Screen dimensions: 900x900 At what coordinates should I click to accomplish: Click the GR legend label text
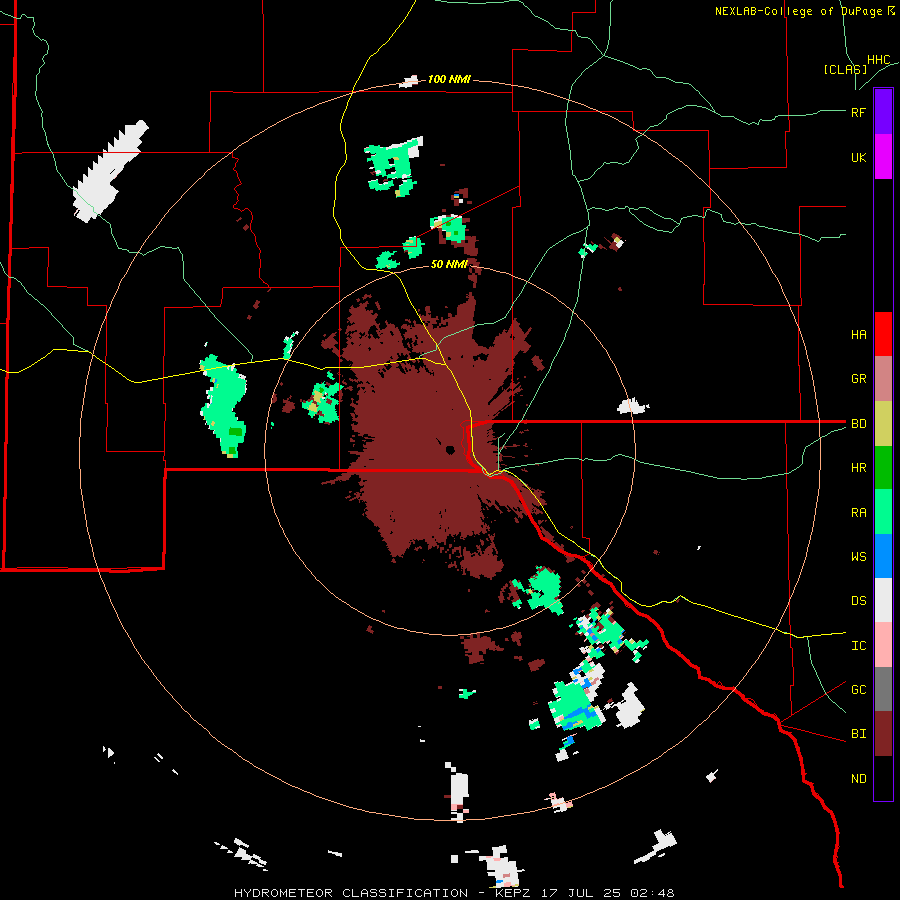[859, 379]
